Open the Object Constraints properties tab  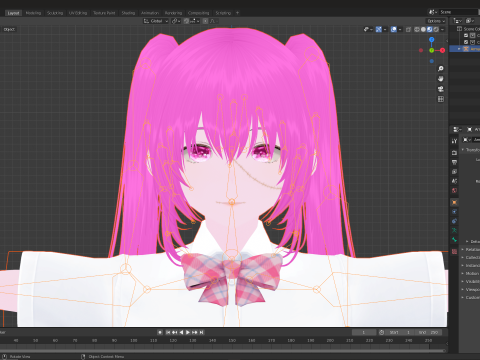coord(454,221)
